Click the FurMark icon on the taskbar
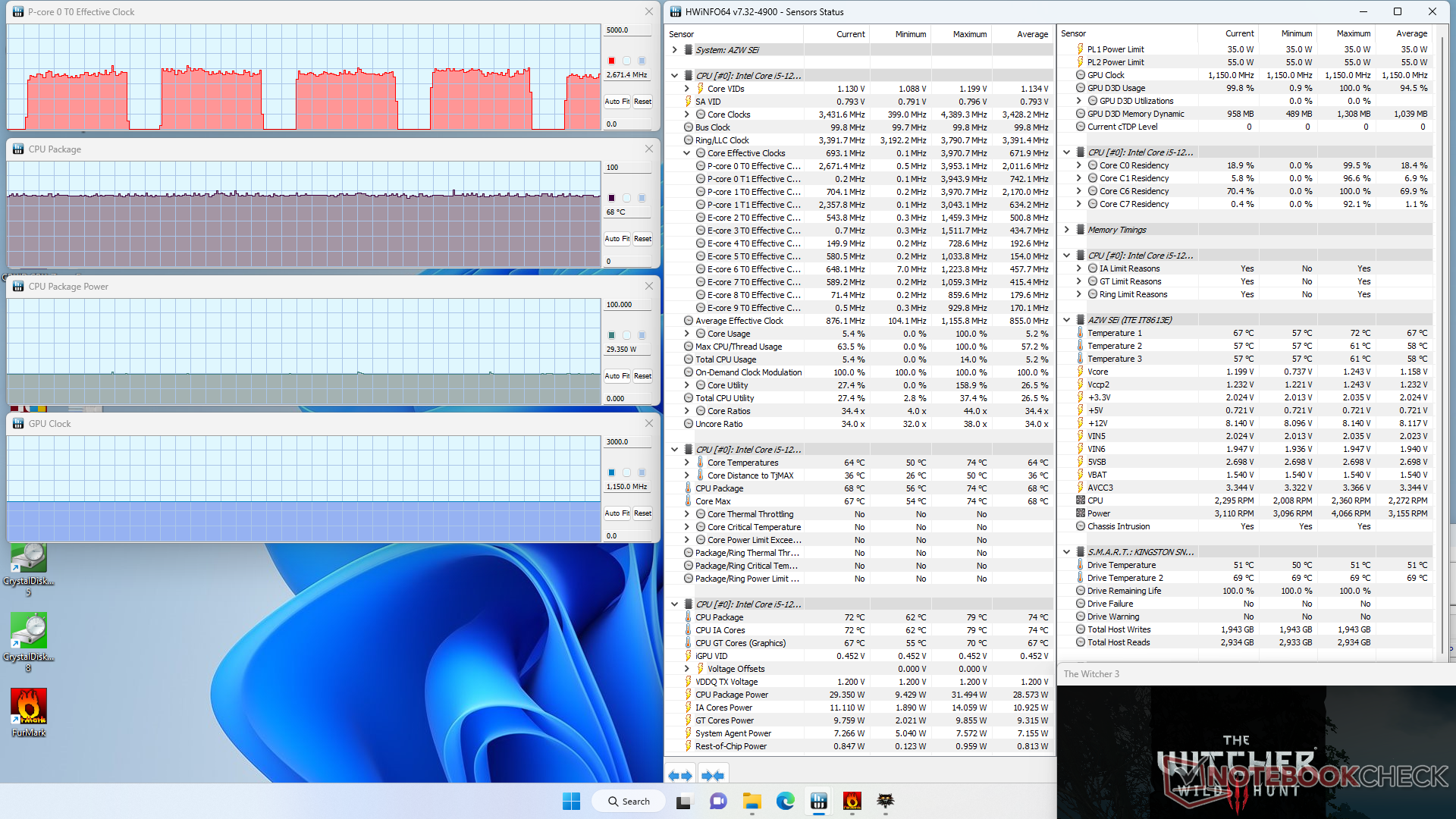1456x819 pixels. pos(852,801)
